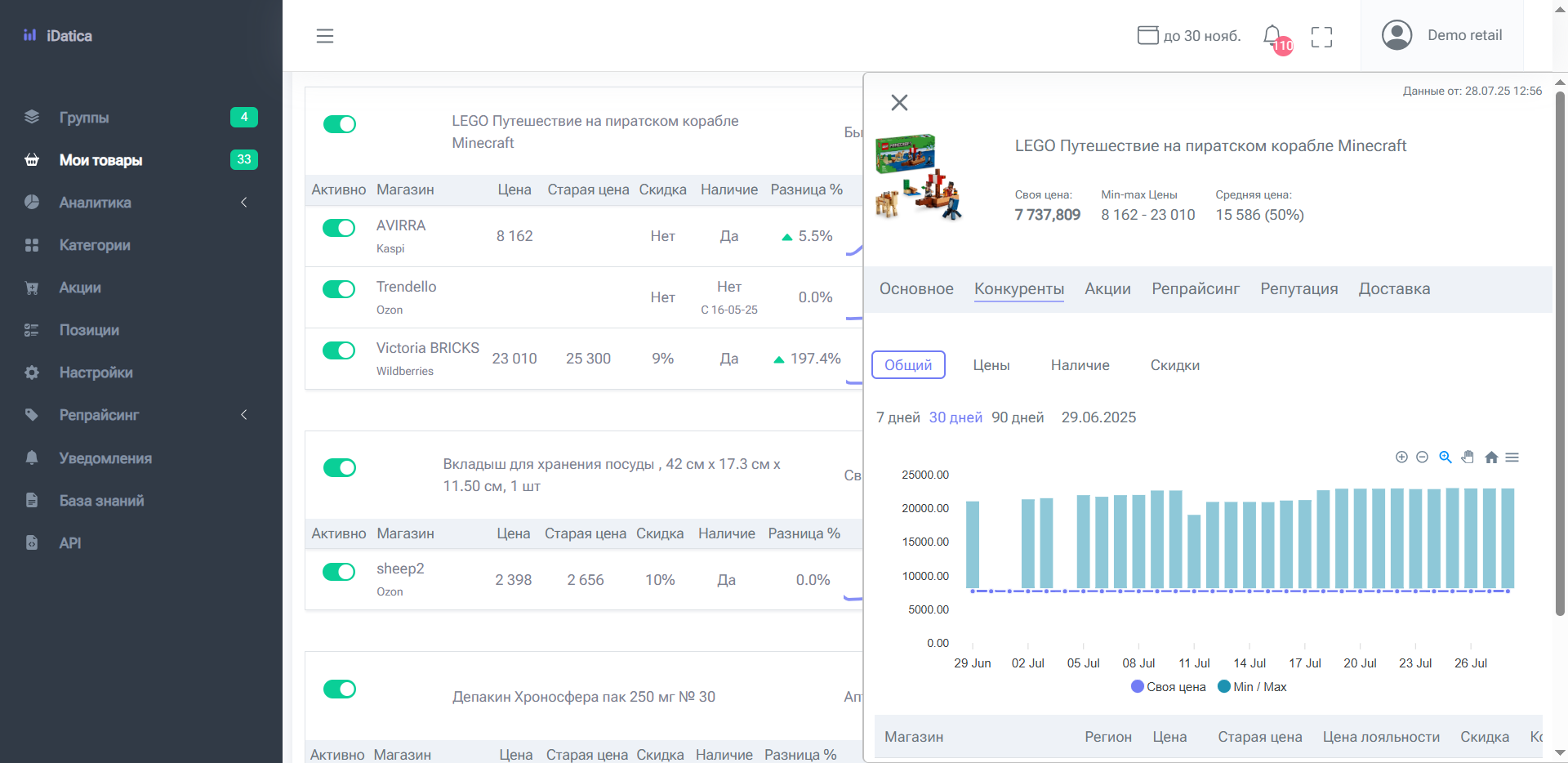The width and height of the screenshot is (1568, 763).
Task: Reset chart zoom with home icon
Action: click(1491, 457)
